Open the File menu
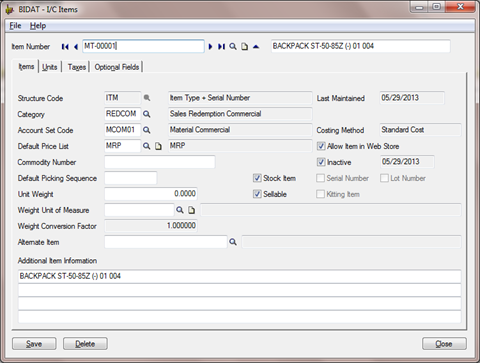480x363 pixels. point(15,26)
